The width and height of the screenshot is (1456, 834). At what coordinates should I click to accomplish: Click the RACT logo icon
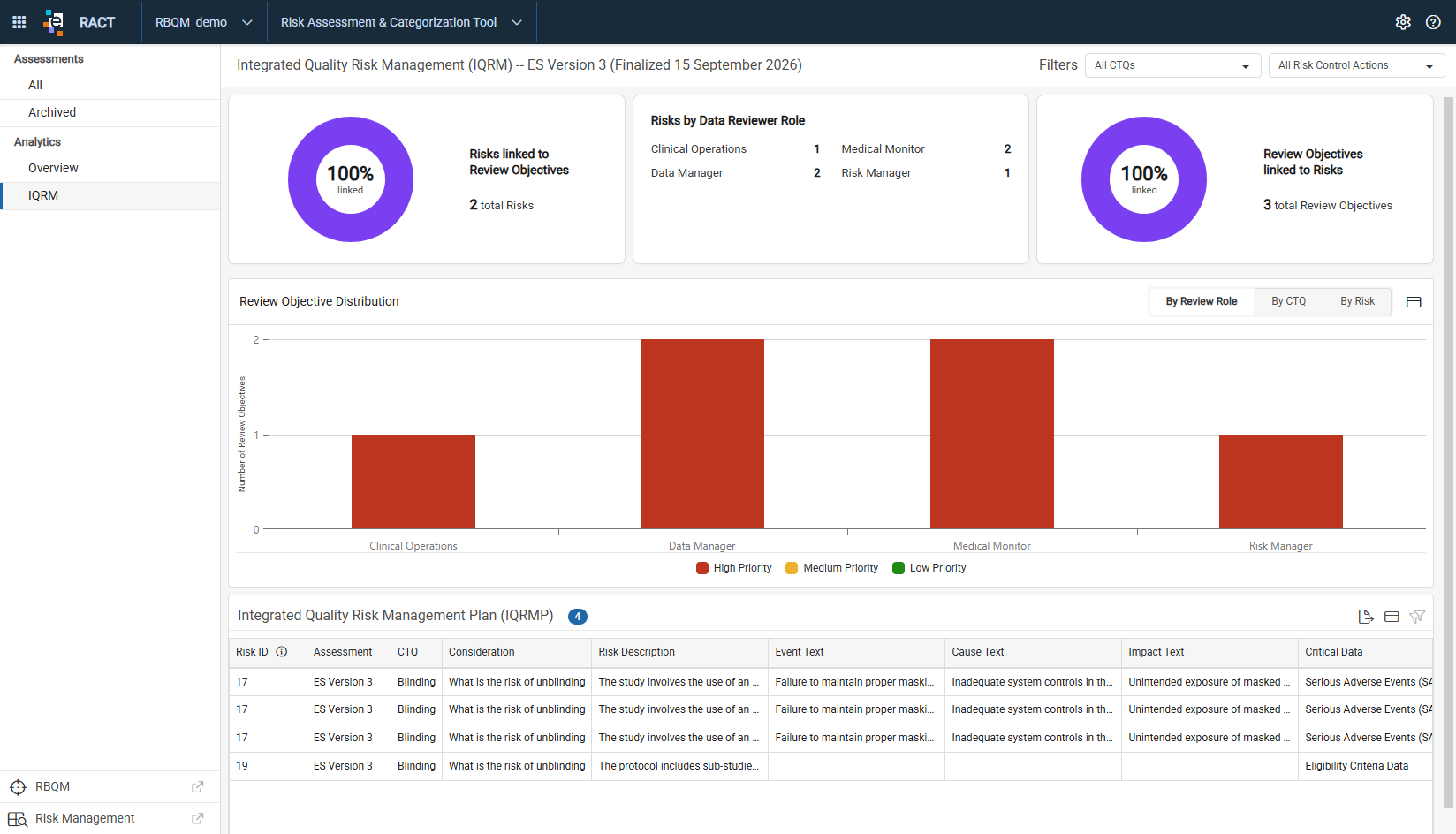54,22
